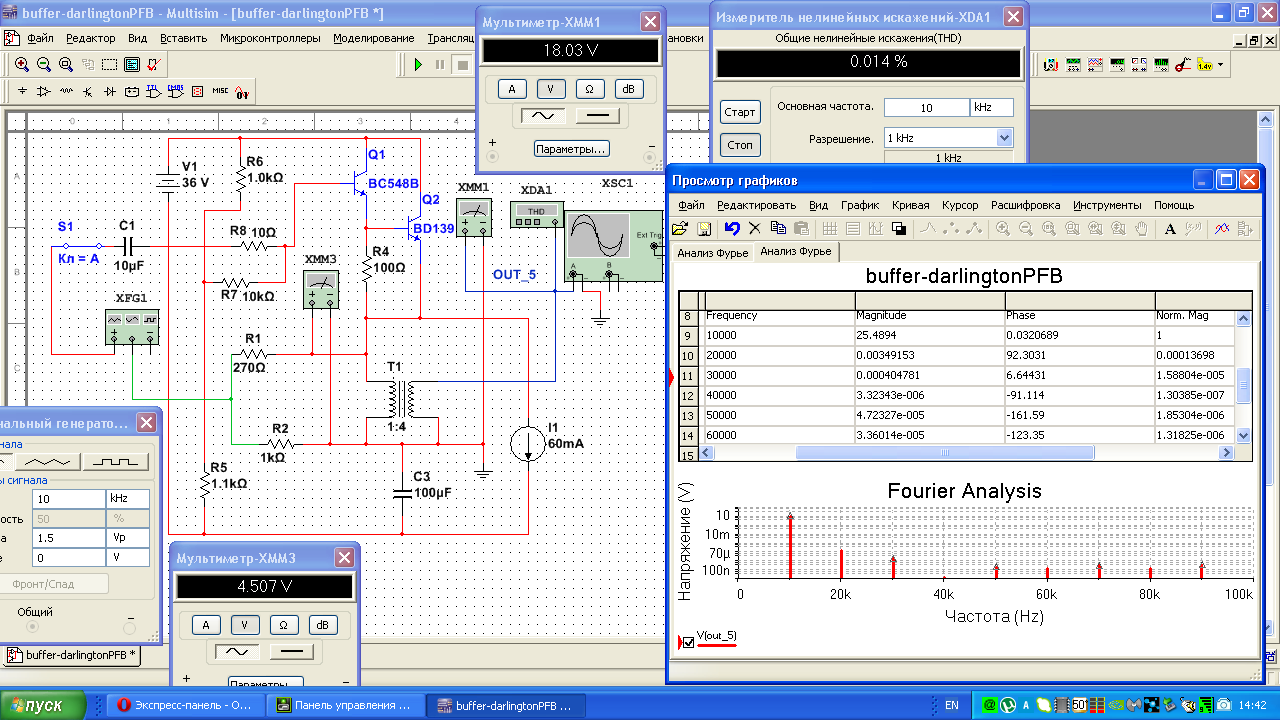1280x720 pixels.
Task: Start simulation with the green Run button
Action: 418,65
